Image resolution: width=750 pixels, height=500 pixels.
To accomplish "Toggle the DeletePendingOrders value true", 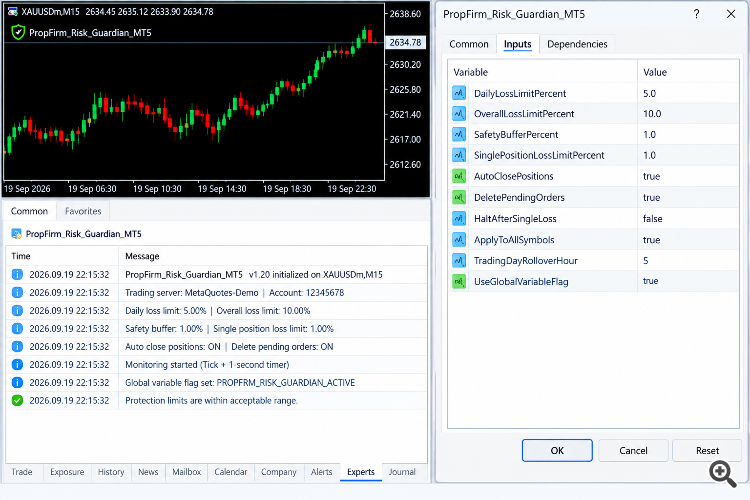I will (x=651, y=197).
